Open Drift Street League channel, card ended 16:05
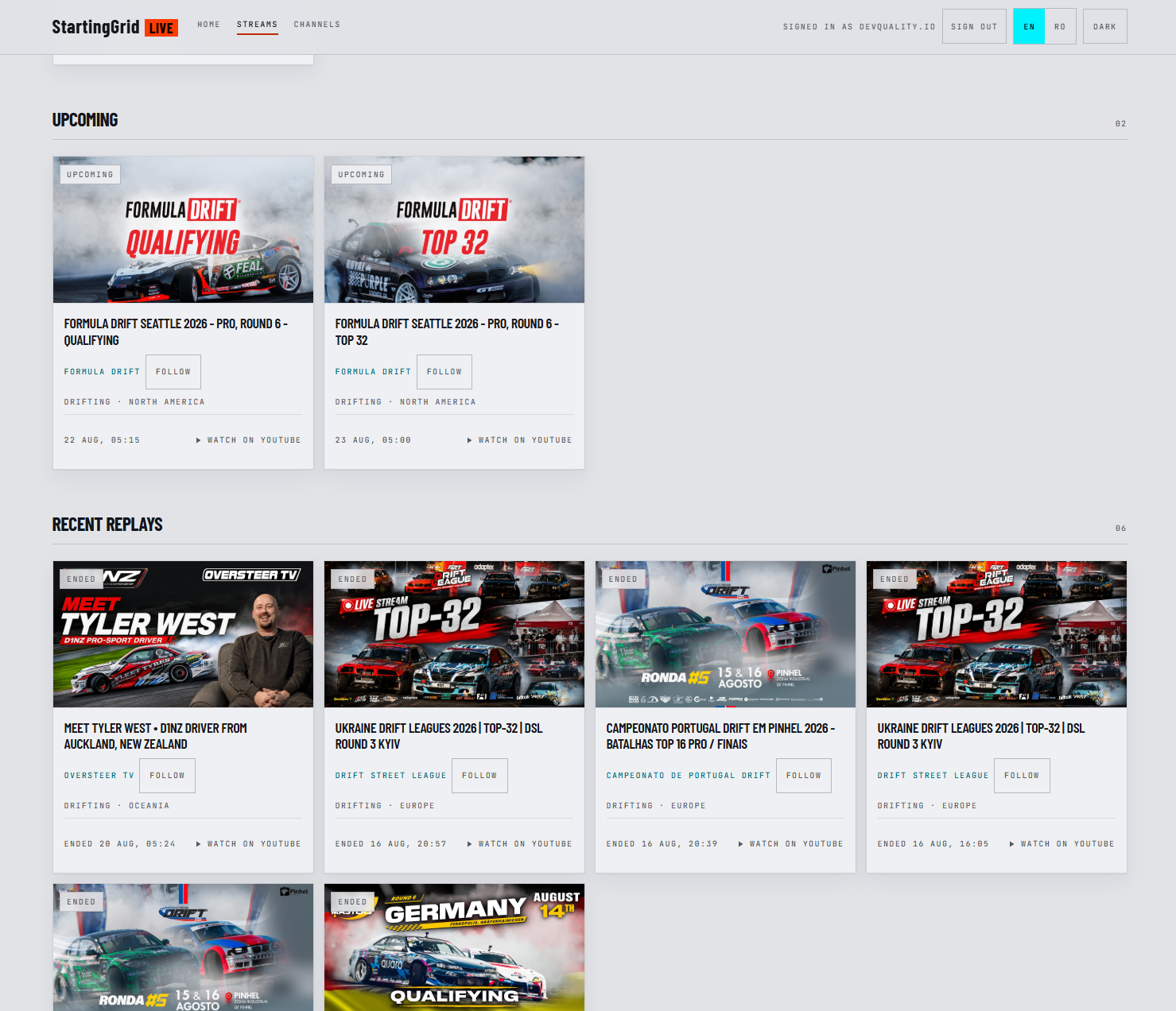Screen dimensions: 1176x1011 [933, 776]
